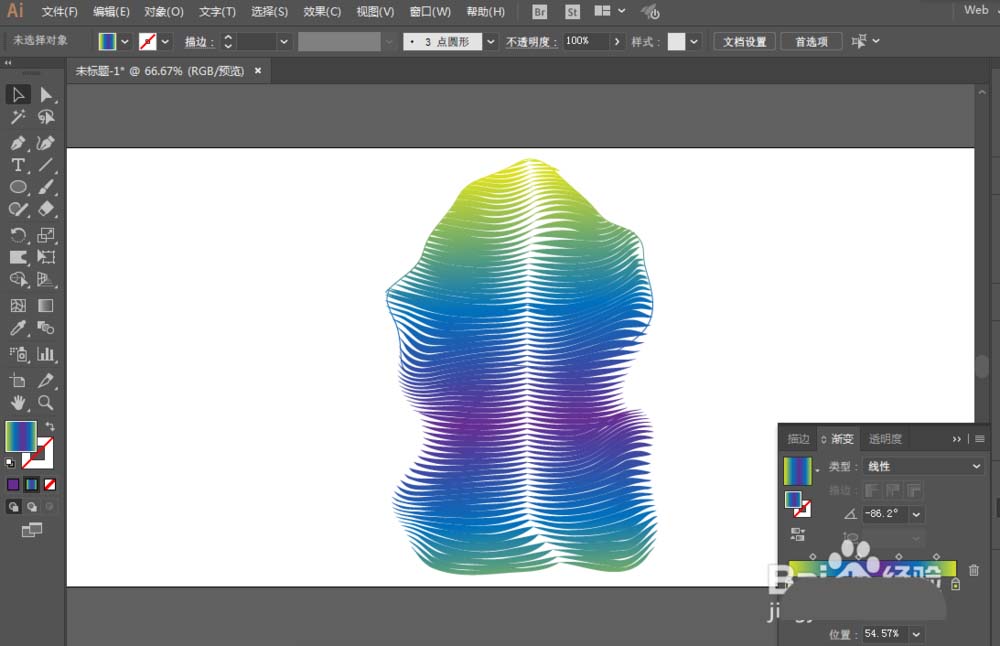Set paint mode to Color
Viewport: 1000px width, 646px height.
tap(13, 485)
